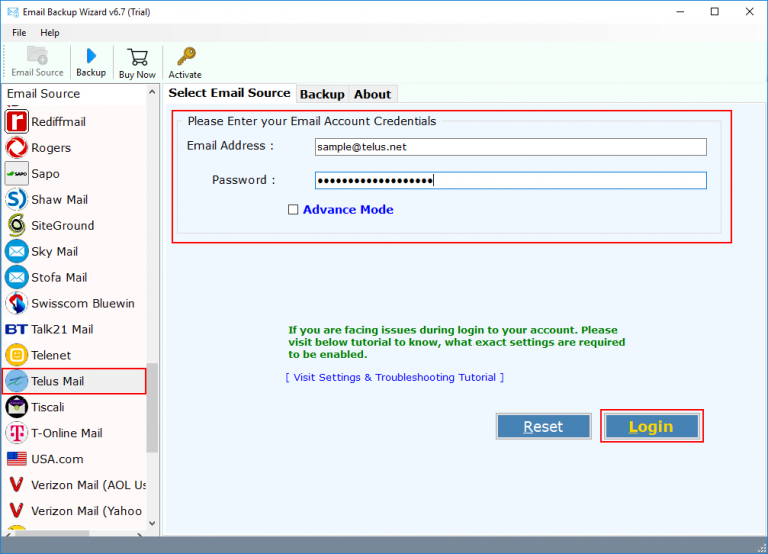Click the source list scroll-down arrow

click(152, 523)
